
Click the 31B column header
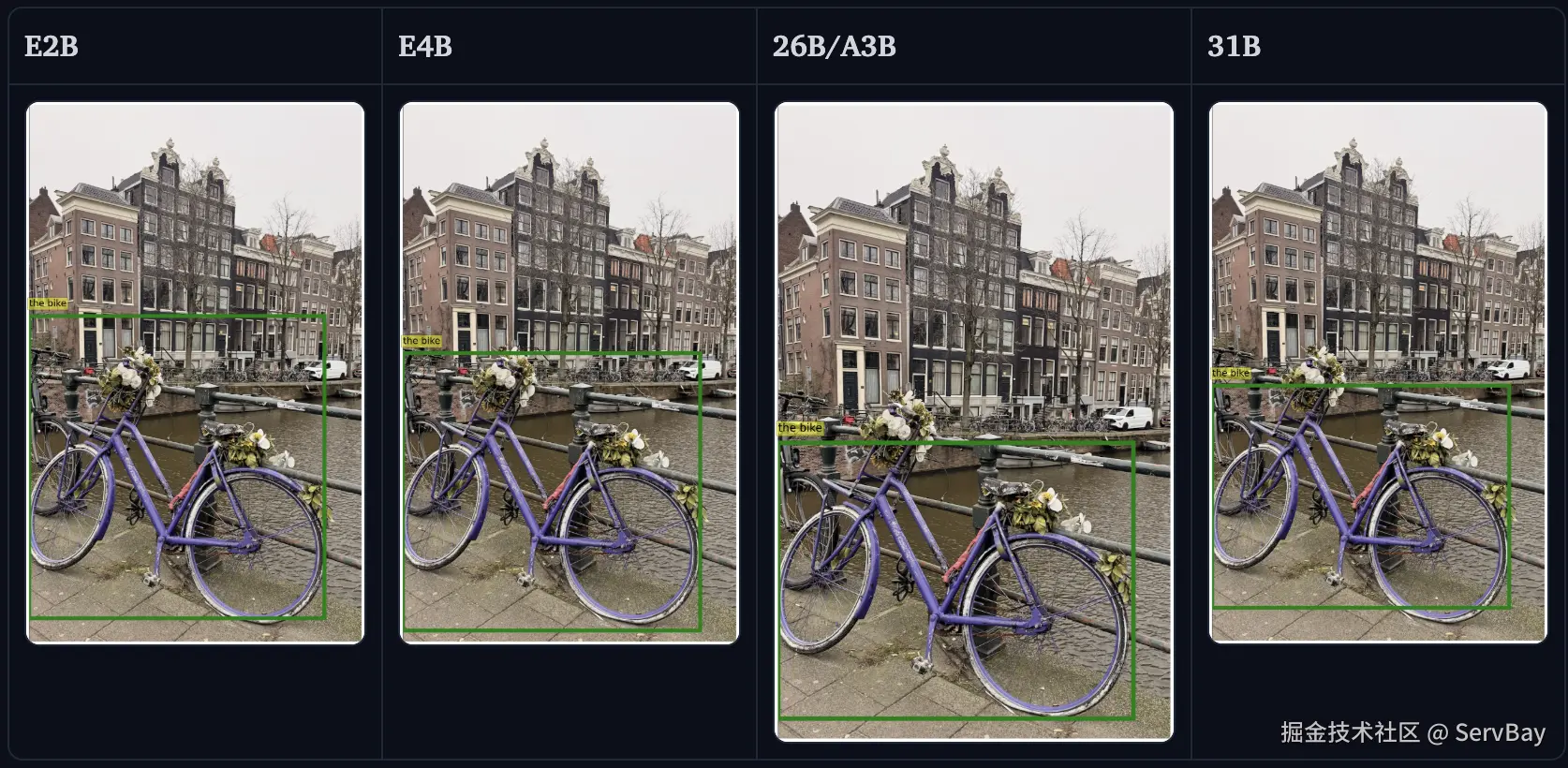(1234, 46)
